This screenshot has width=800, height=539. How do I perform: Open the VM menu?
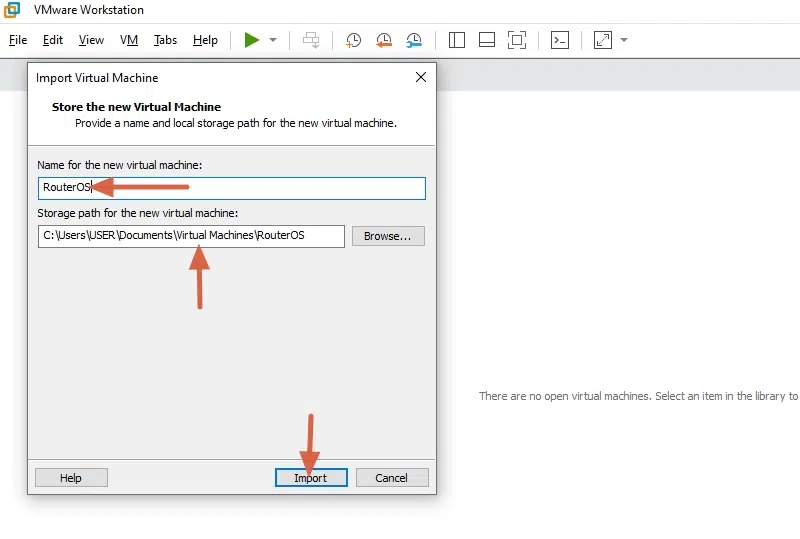[129, 40]
